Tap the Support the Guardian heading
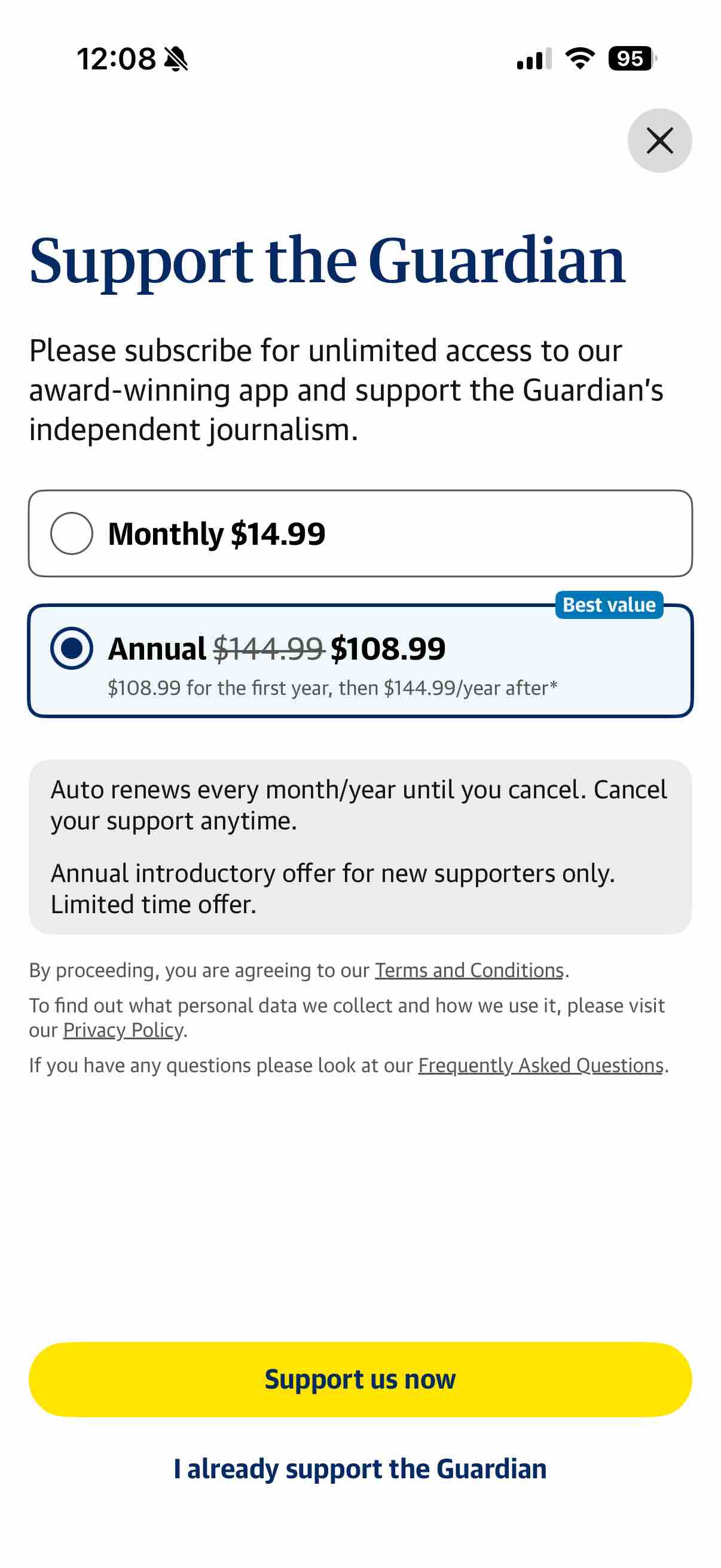The image size is (721, 1568). click(x=328, y=261)
